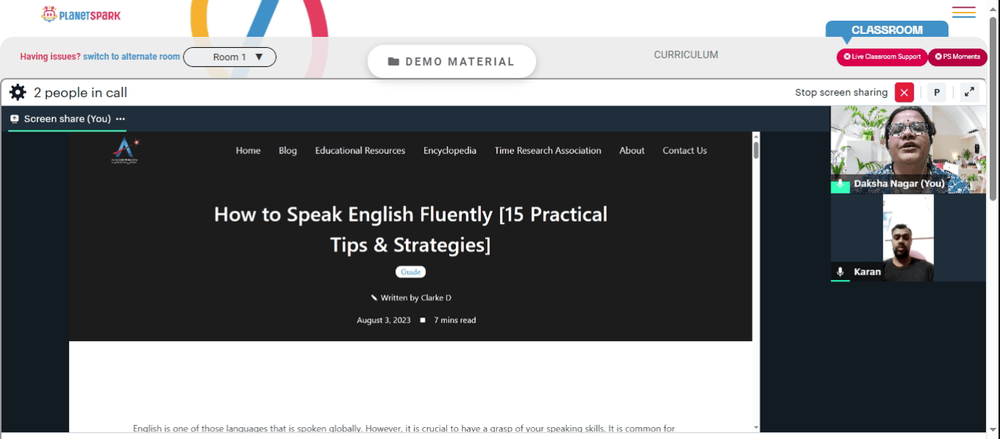Click the article title heading
Image resolution: width=1000 pixels, height=439 pixels.
point(411,229)
